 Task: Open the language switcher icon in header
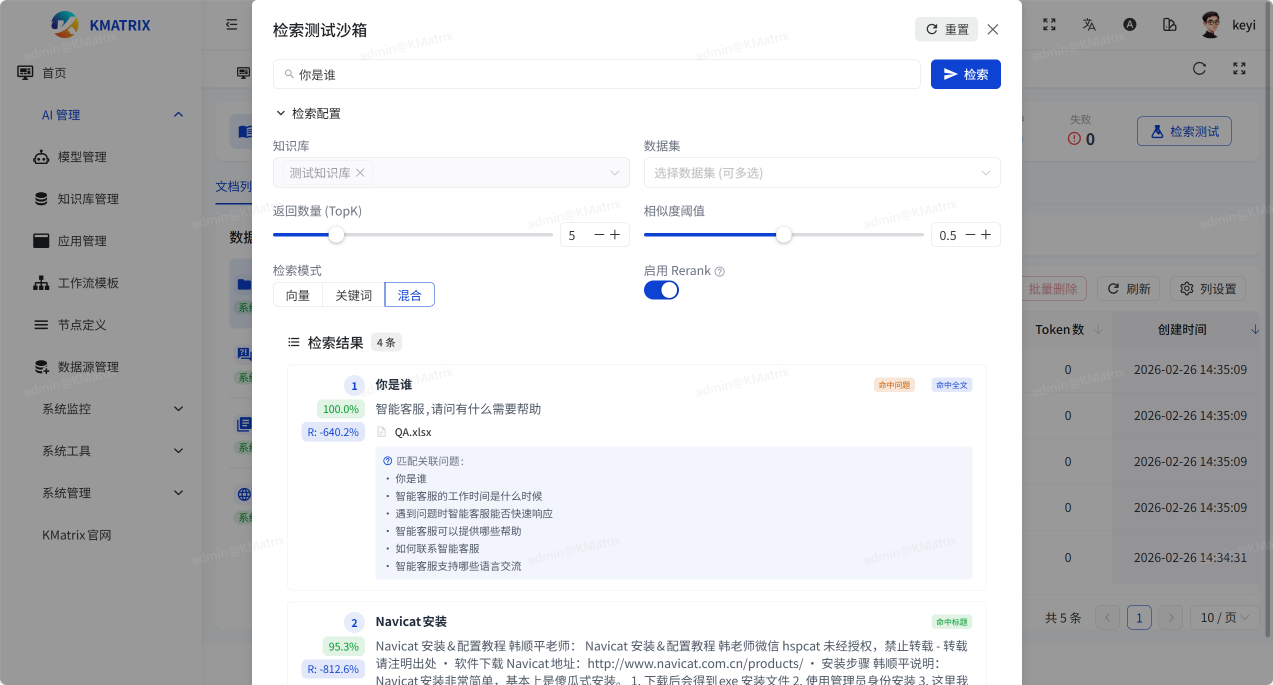(x=1088, y=25)
